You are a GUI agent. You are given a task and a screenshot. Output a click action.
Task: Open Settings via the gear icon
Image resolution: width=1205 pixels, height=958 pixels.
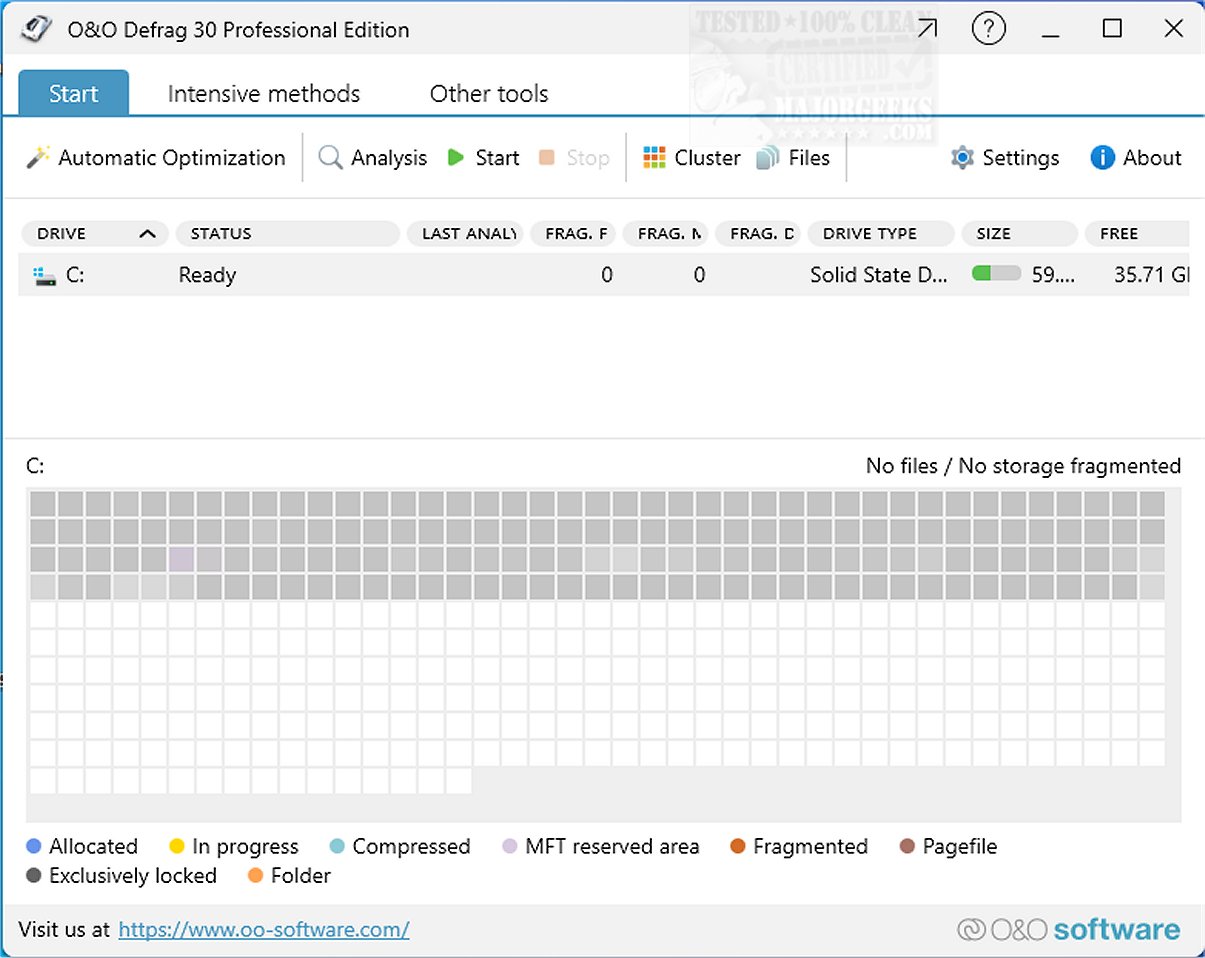[962, 158]
